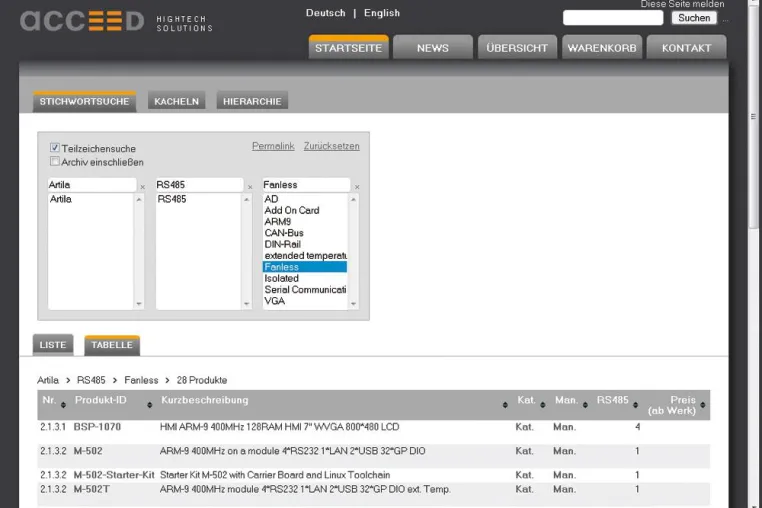This screenshot has width=762, height=508.
Task: Click the Zurücksetzen link
Action: pyautogui.click(x=331, y=146)
